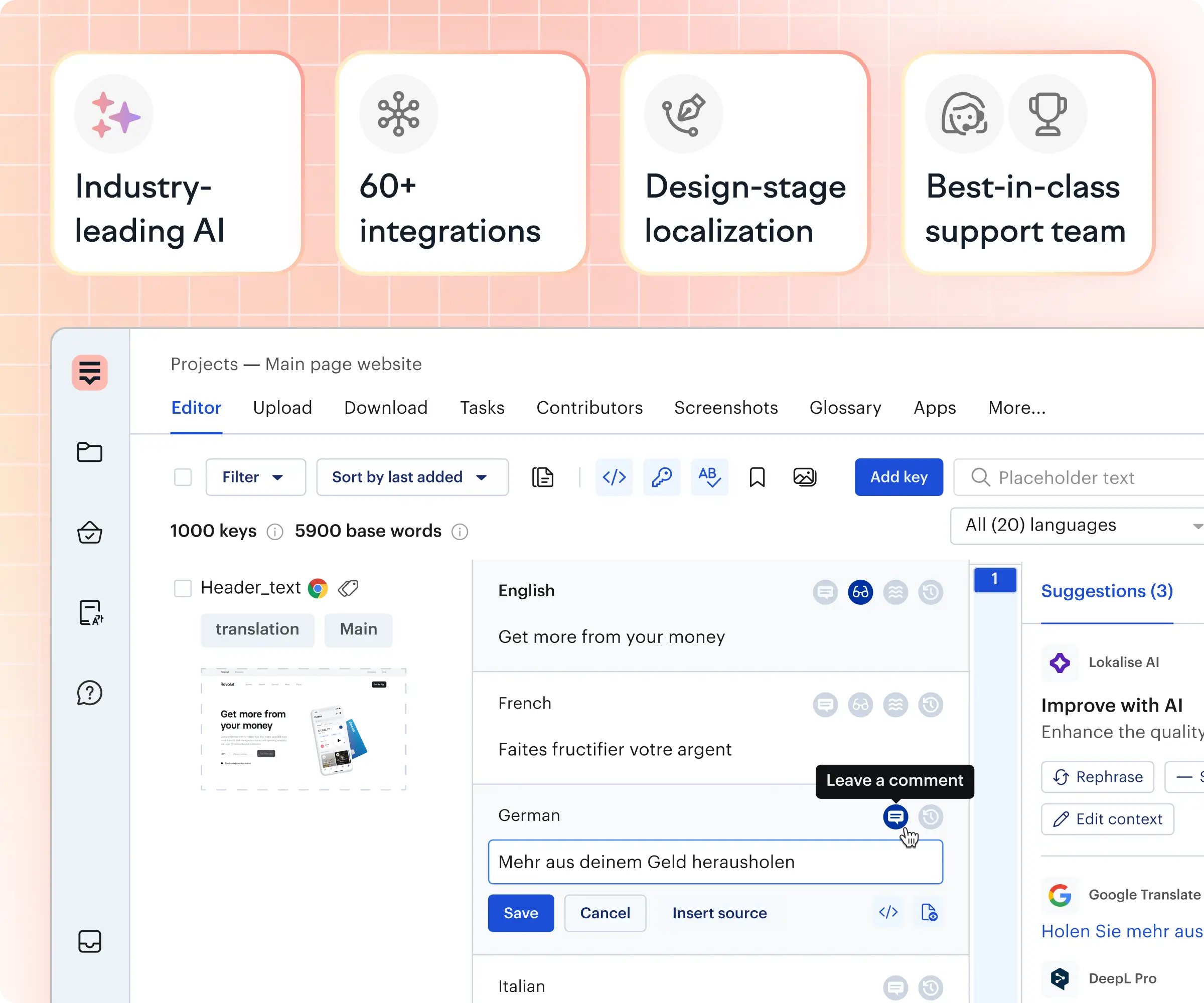Screen dimensions: 1204x1003
Task: Open the help question-mark icon in sidebar
Action: 90,693
